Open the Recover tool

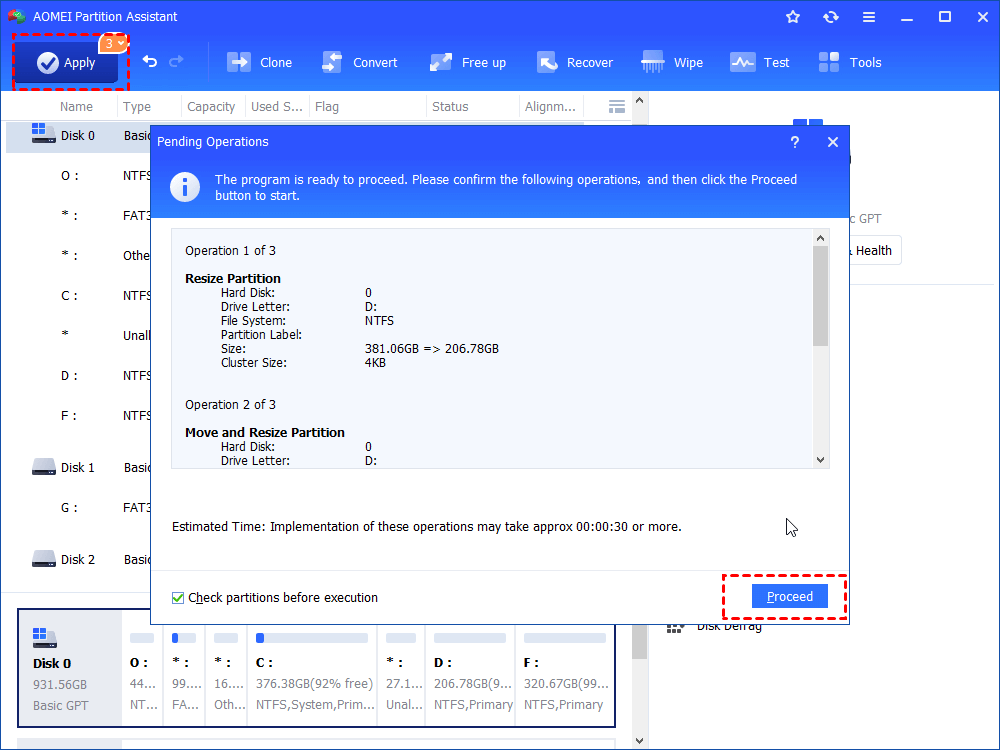(575, 62)
